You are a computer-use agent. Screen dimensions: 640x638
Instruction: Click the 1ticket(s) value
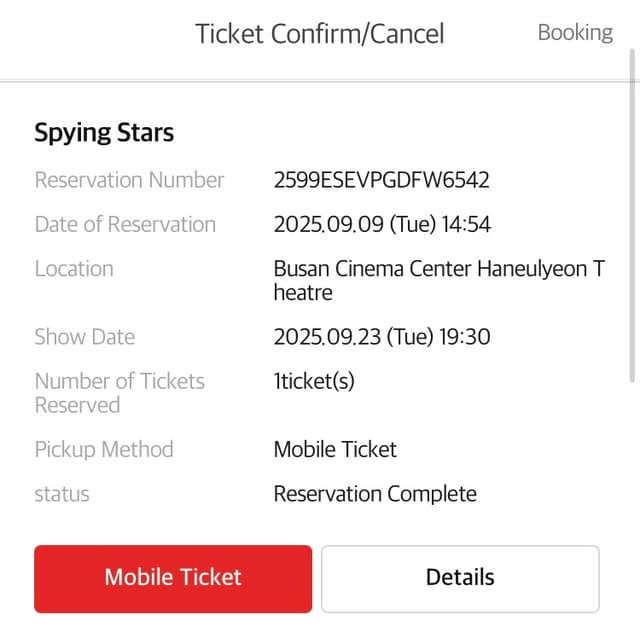pyautogui.click(x=314, y=381)
